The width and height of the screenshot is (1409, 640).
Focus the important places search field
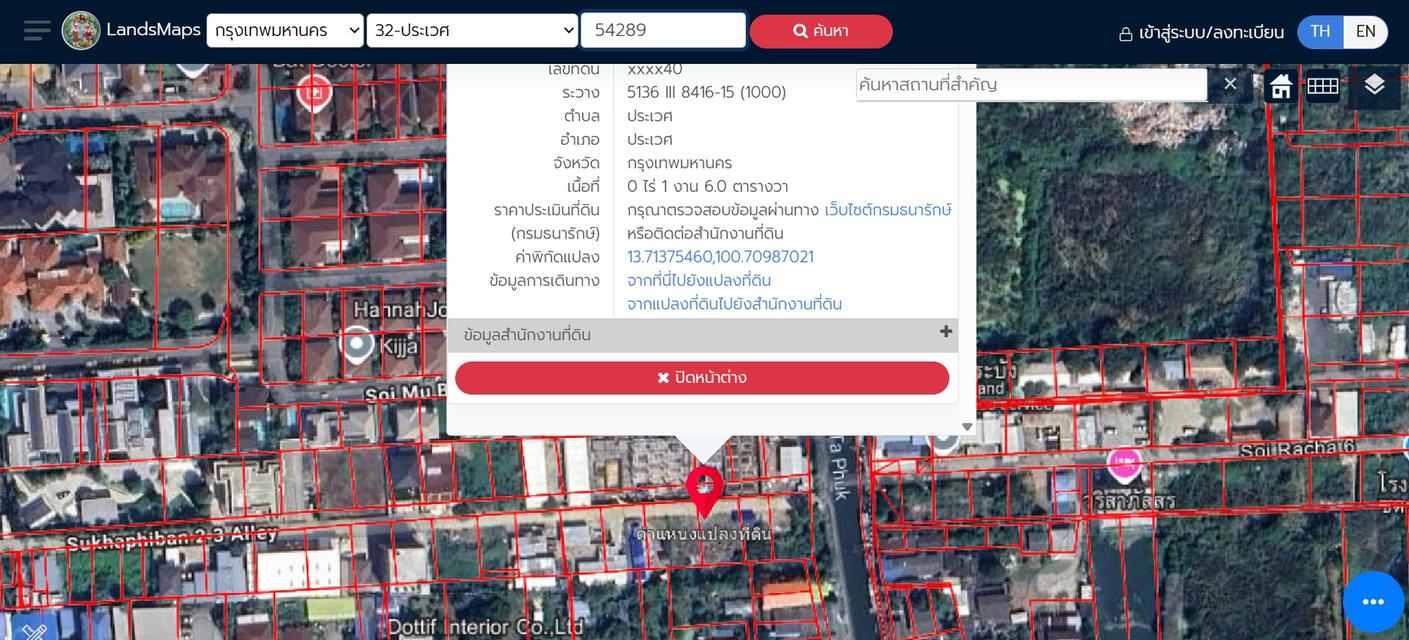point(1031,85)
